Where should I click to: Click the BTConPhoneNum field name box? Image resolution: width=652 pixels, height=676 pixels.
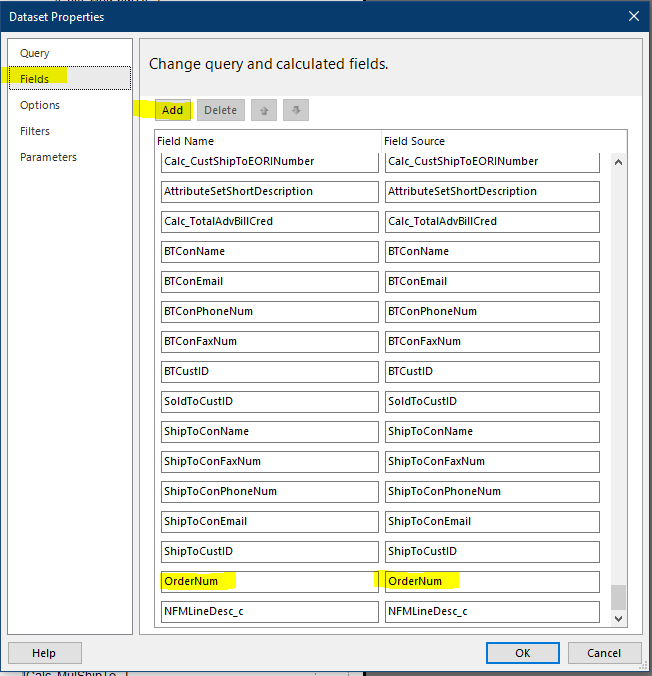pyautogui.click(x=270, y=312)
